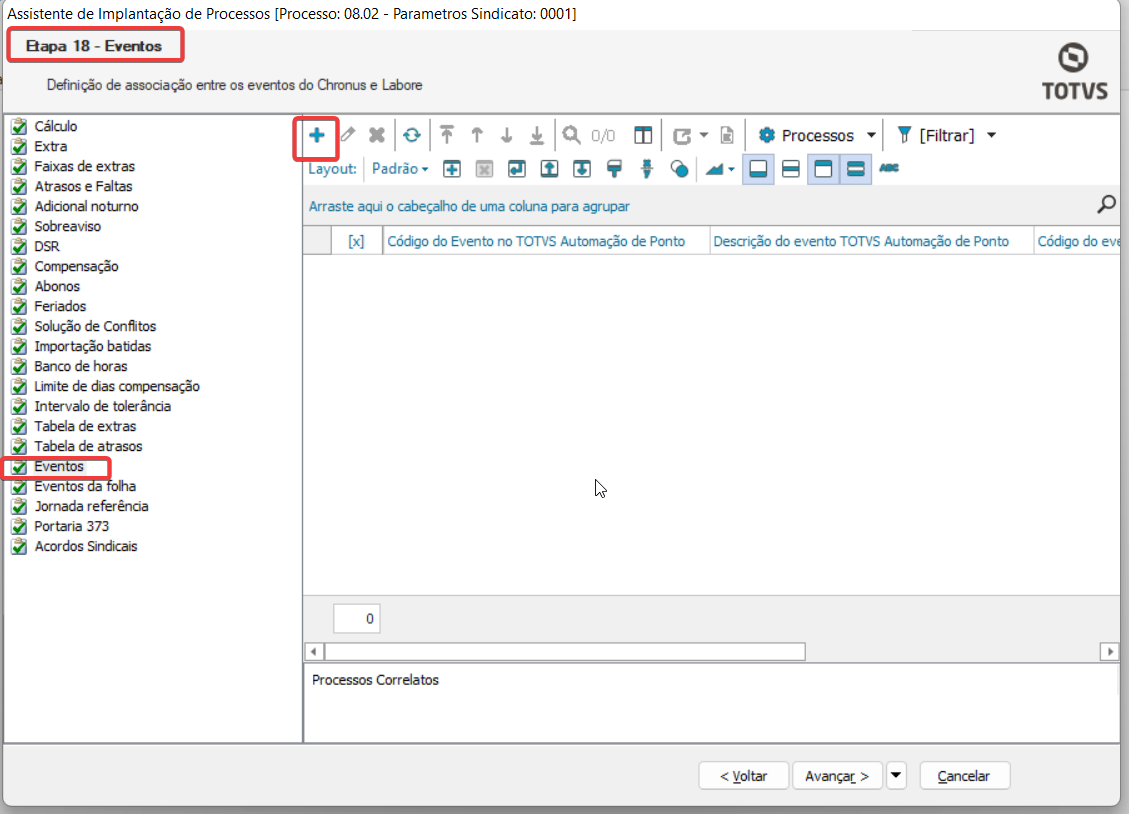Click the horizontal scrollbar thumb
The height and width of the screenshot is (814, 1129).
click(564, 651)
